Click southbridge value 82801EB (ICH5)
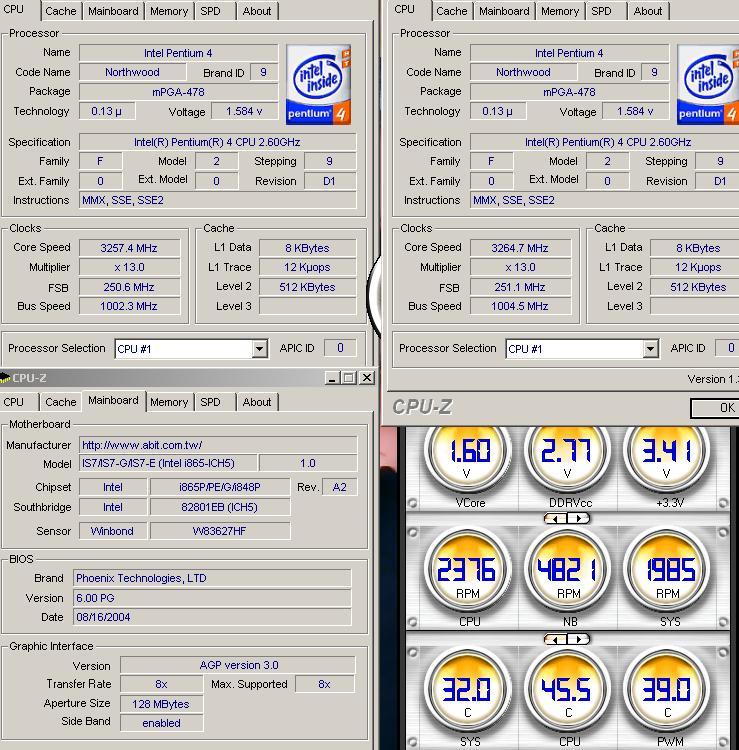This screenshot has width=739, height=750. point(220,507)
